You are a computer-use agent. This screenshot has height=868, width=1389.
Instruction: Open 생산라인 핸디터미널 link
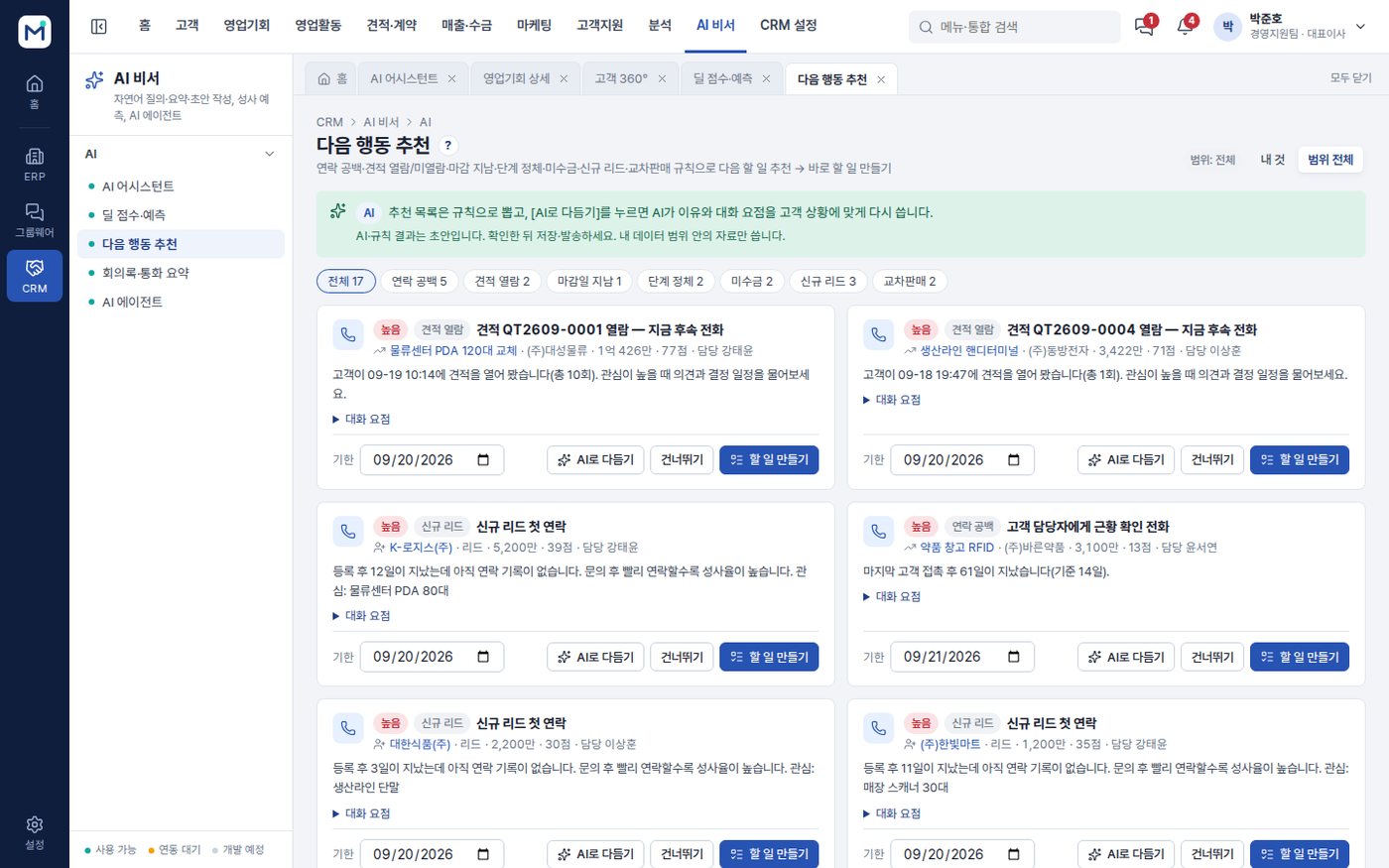[969, 351]
